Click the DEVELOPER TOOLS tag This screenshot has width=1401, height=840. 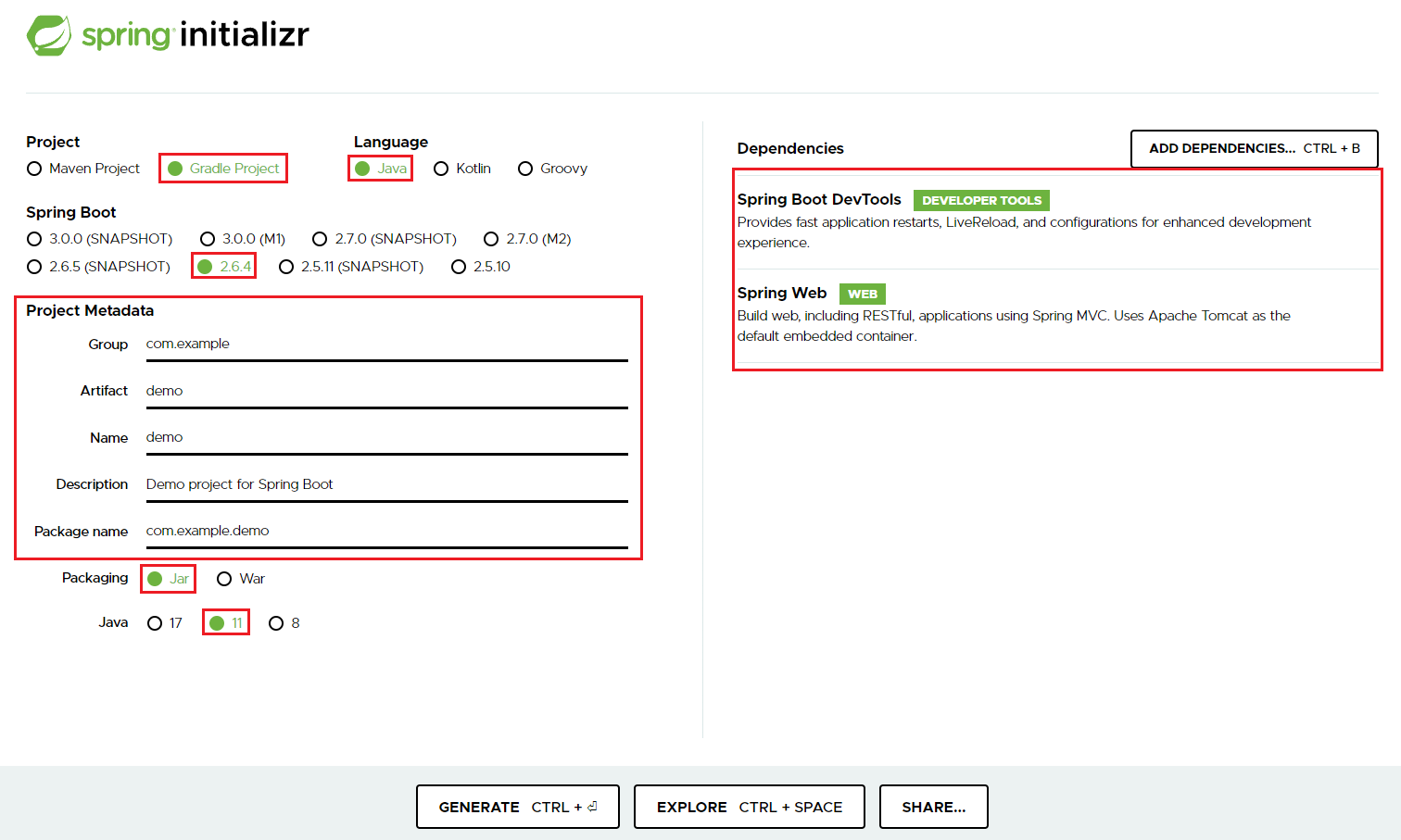tap(981, 200)
